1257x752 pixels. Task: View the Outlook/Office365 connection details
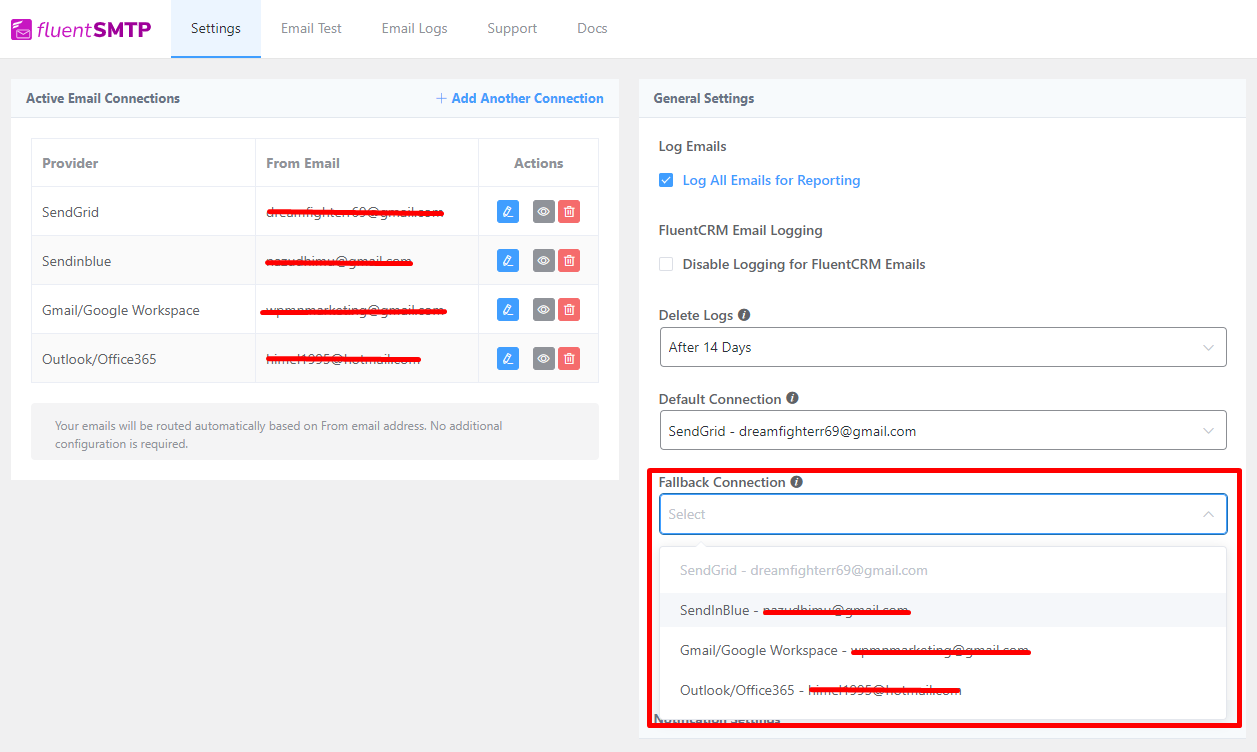point(544,358)
